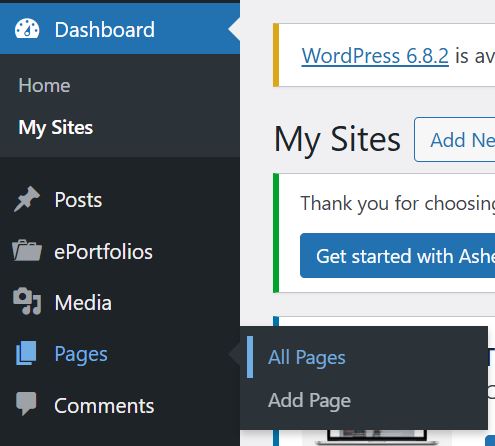Click the Posts pushpin icon

27,199
